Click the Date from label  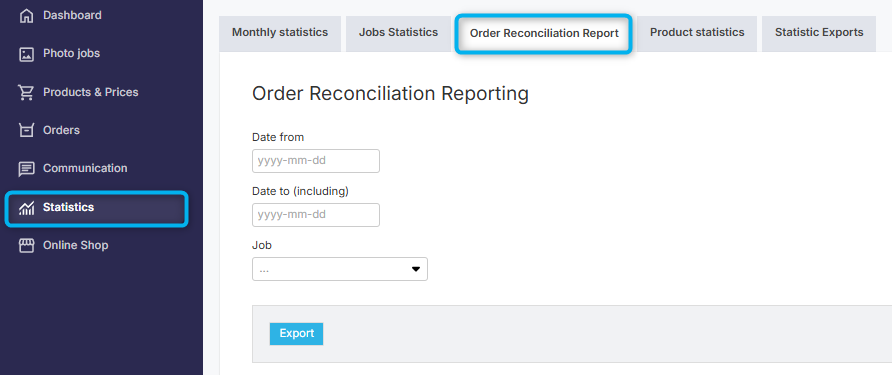click(278, 137)
